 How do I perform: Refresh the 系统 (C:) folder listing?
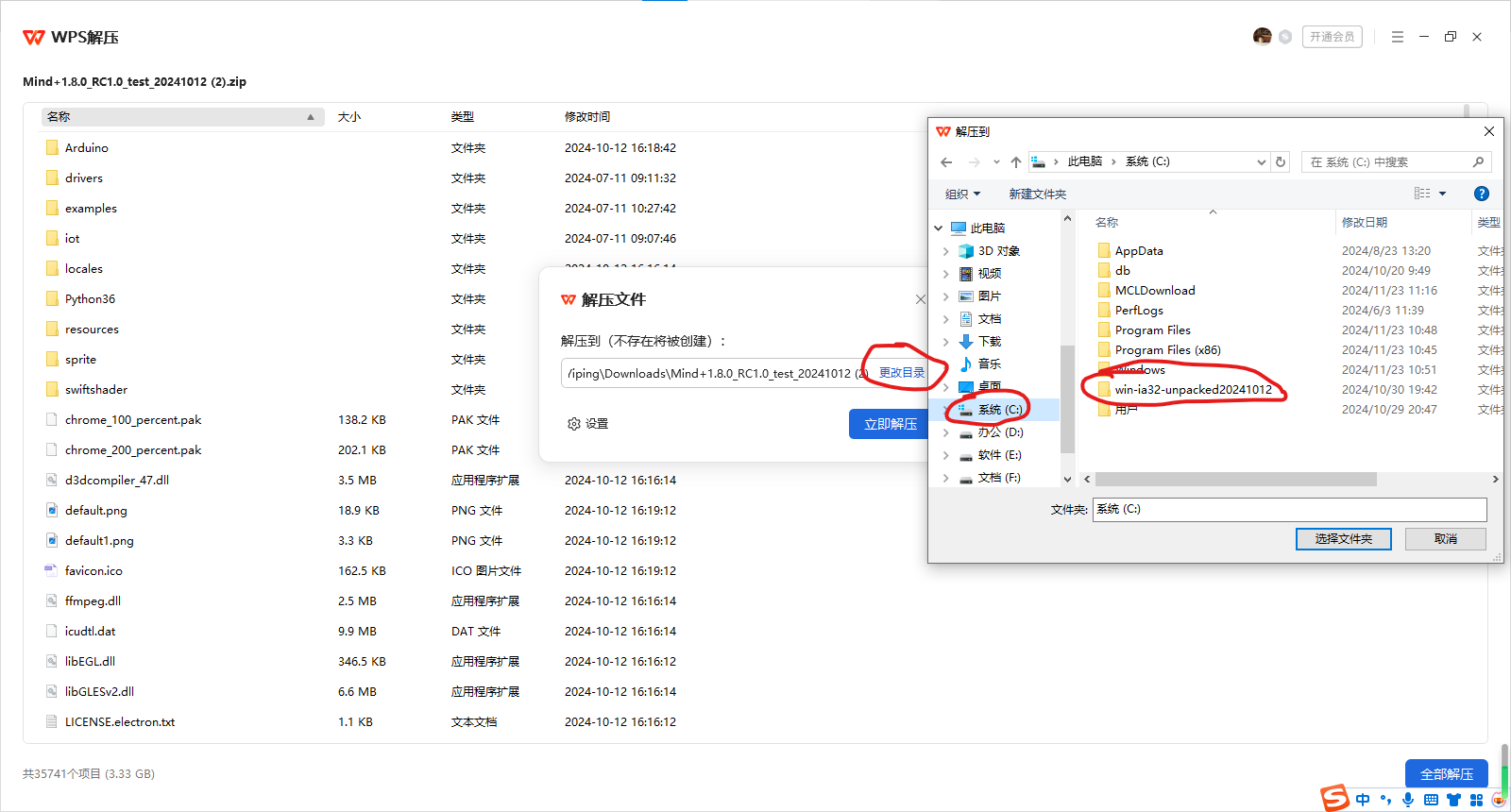(1281, 161)
